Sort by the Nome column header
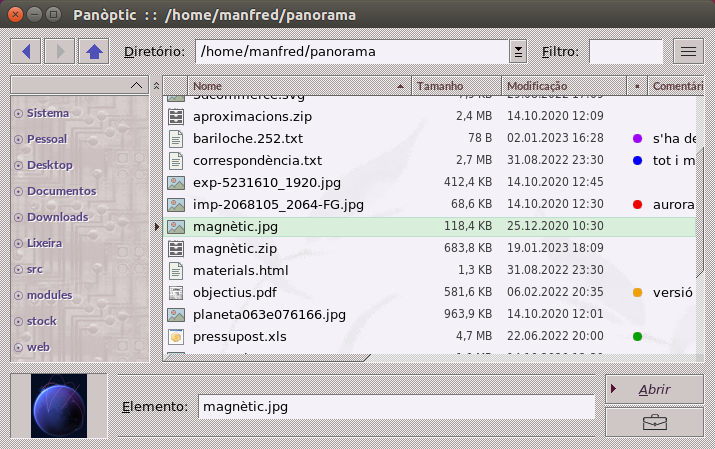 click(299, 86)
